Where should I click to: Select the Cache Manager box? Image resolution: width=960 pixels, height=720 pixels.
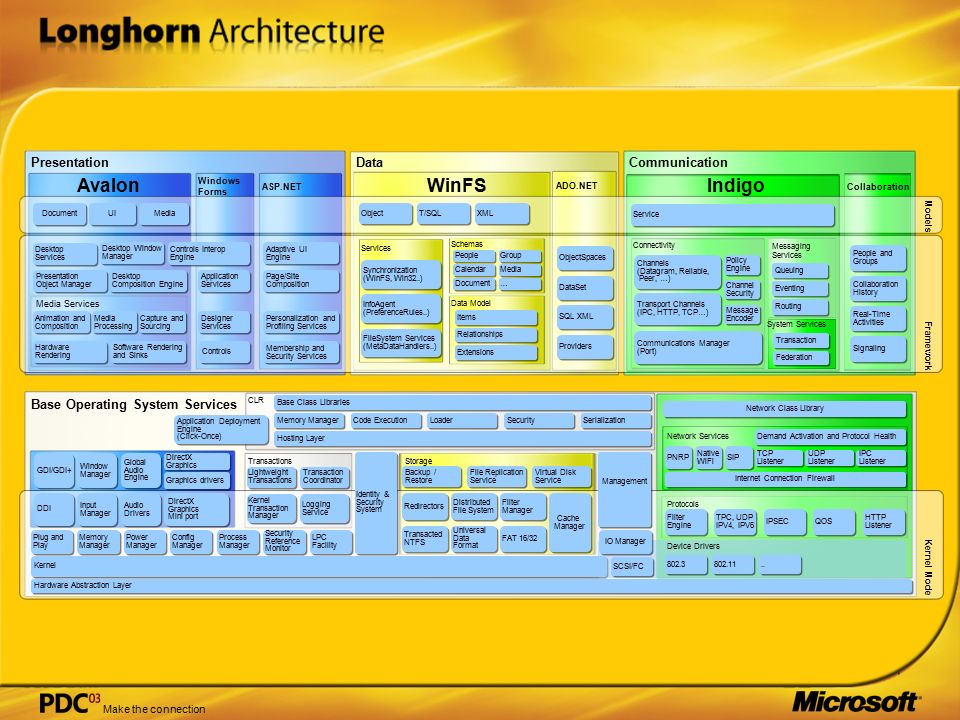(571, 523)
